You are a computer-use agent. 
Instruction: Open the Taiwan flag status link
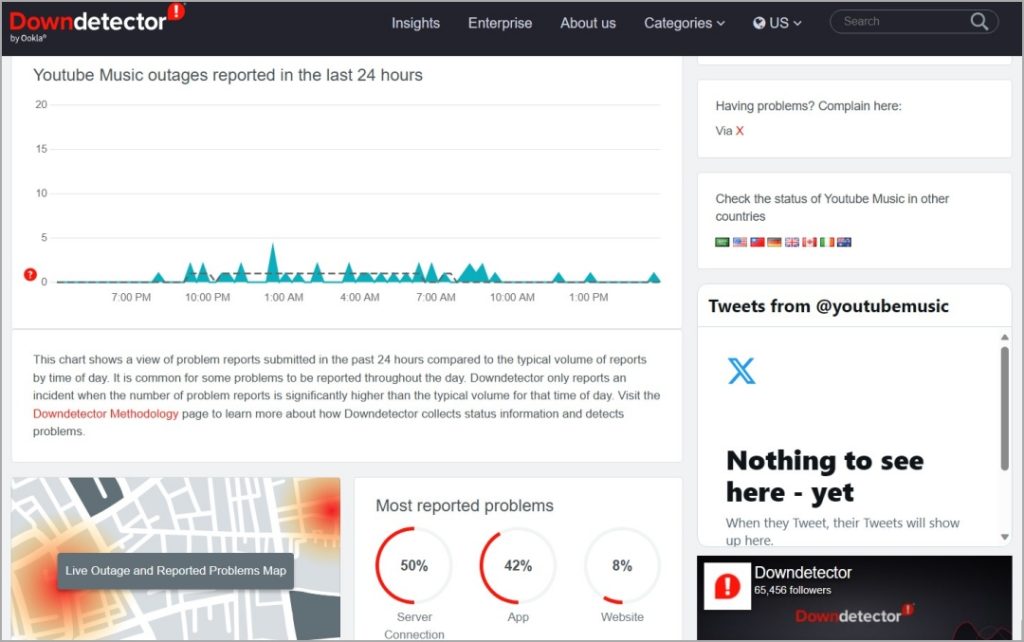point(757,242)
